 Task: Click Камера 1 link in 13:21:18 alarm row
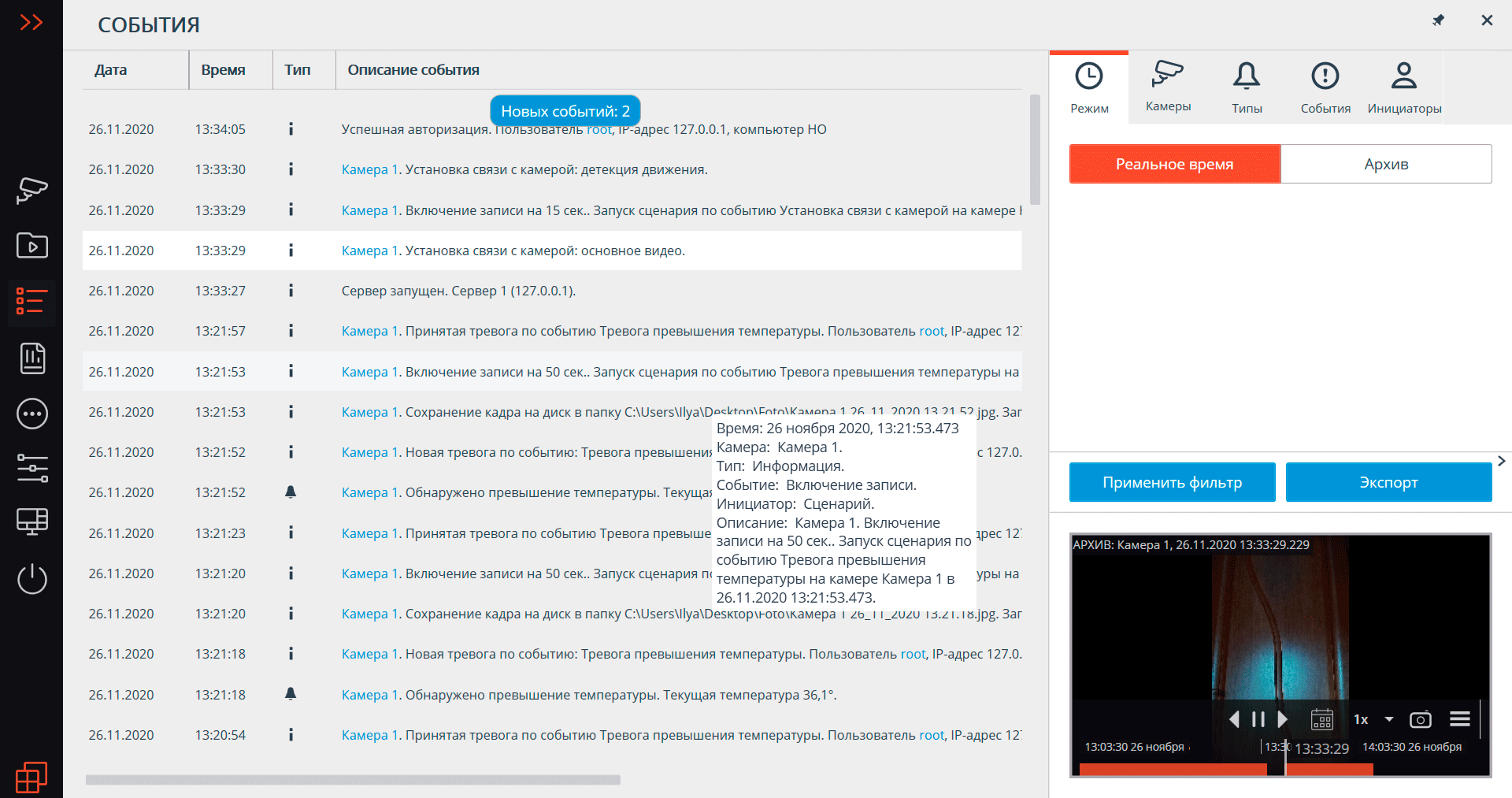[370, 695]
